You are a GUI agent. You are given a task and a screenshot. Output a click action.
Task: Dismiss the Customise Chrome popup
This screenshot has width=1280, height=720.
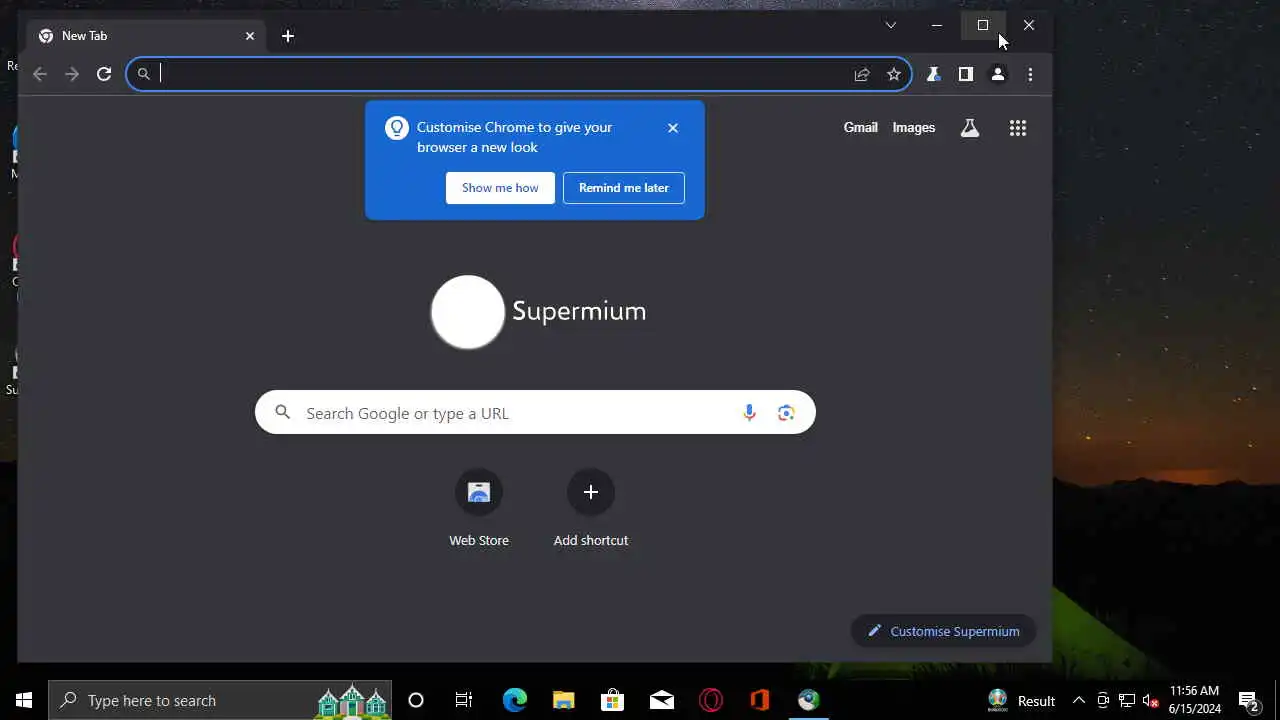point(673,128)
